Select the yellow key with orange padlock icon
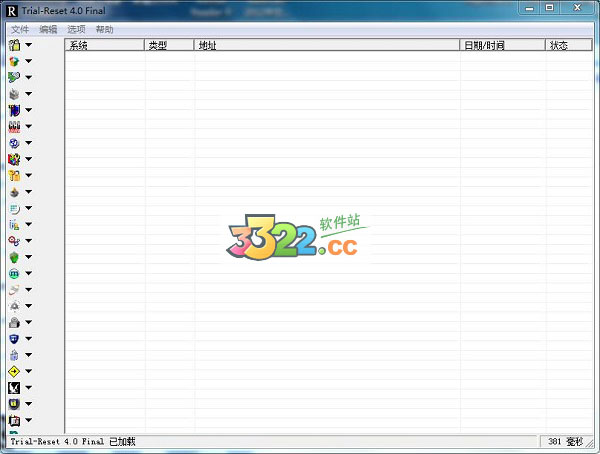The image size is (600, 454). [14, 175]
